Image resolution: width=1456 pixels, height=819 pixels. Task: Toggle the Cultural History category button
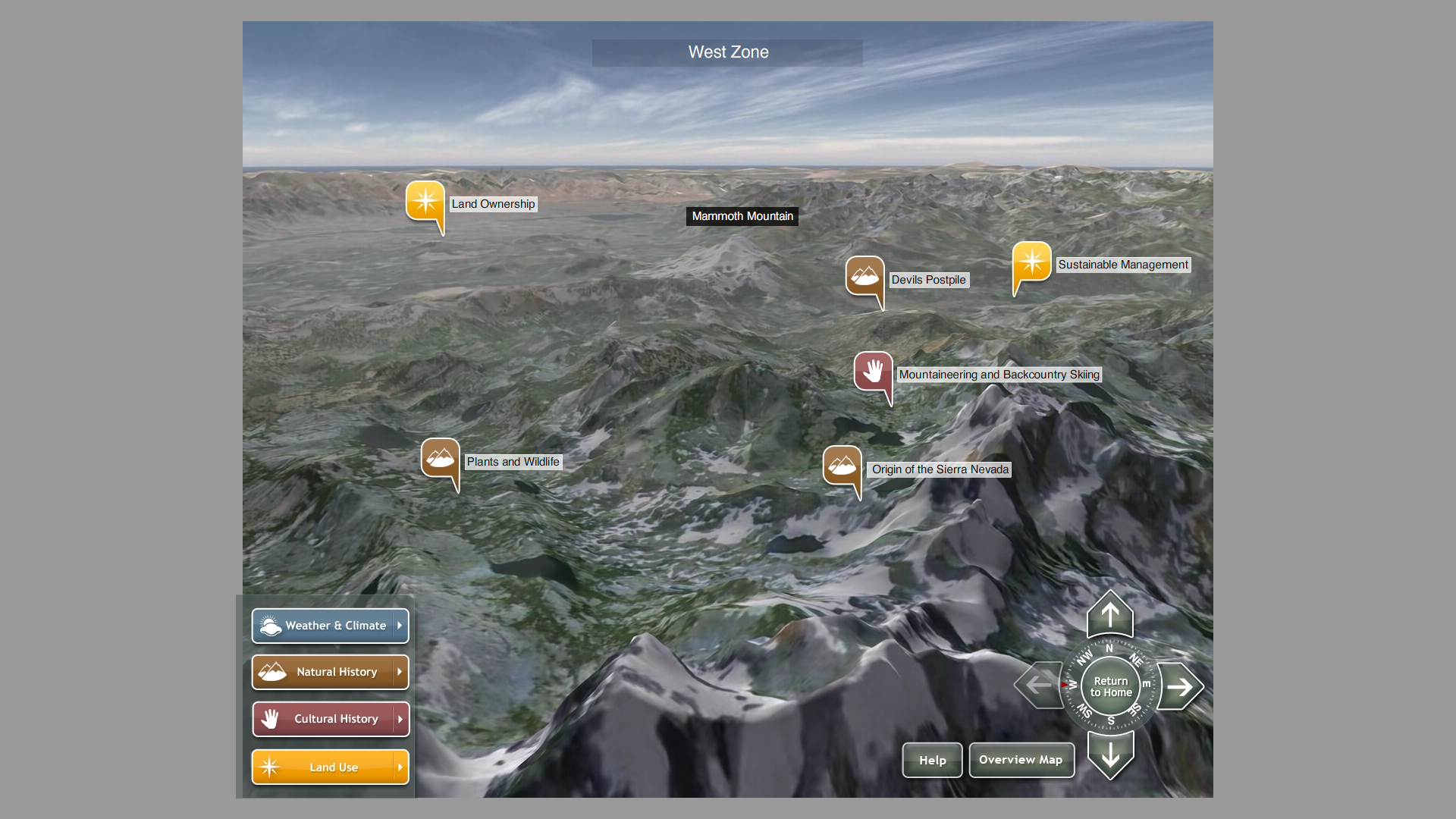[322, 719]
